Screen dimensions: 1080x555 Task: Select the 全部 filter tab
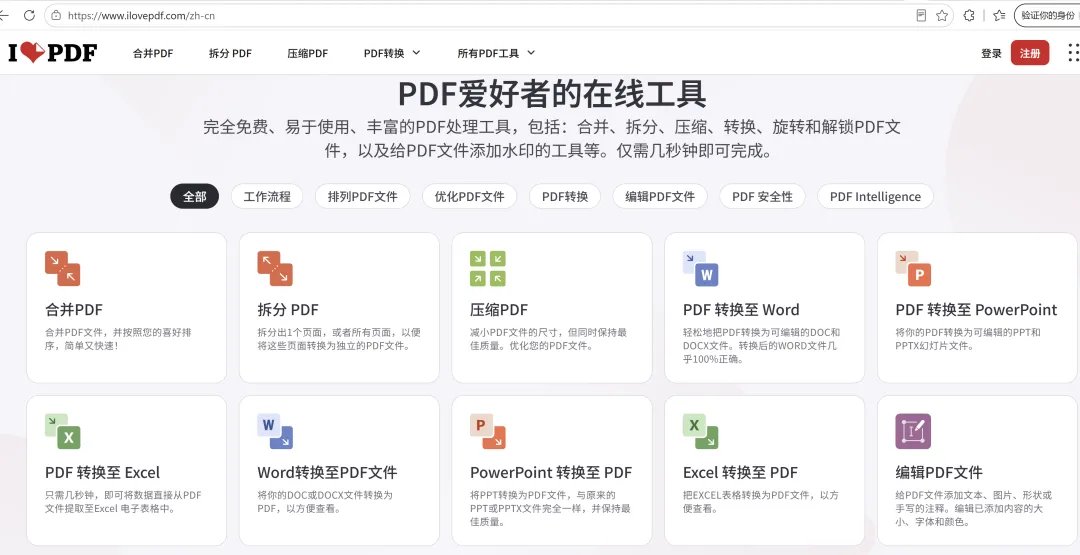pos(194,196)
